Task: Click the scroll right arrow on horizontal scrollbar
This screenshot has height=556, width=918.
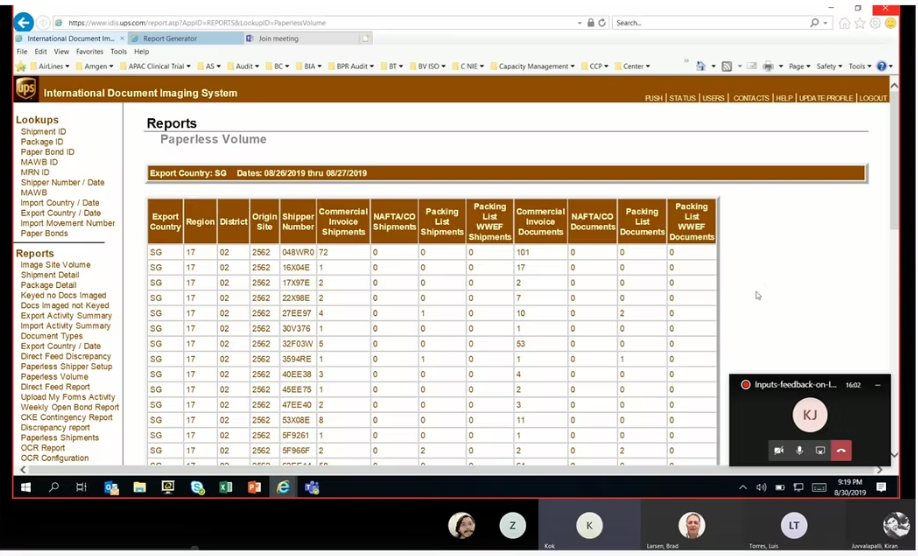Action: [x=879, y=470]
